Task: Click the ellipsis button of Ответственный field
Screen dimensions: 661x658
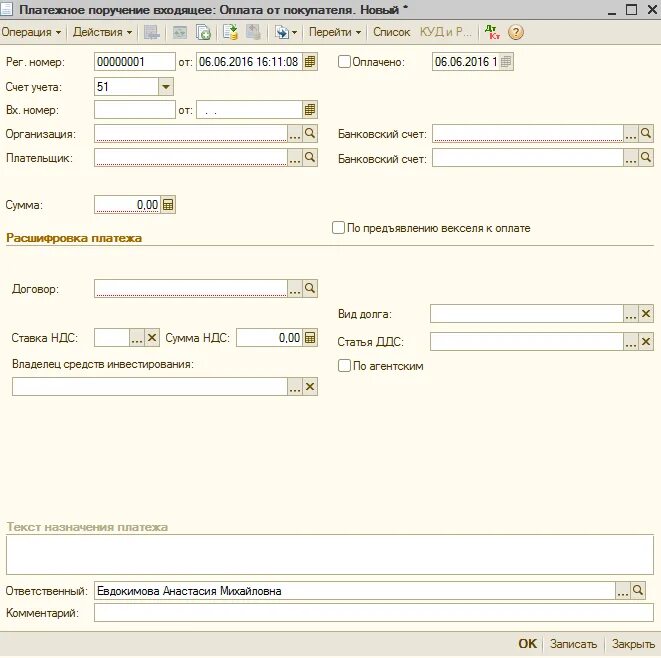Action: point(623,591)
